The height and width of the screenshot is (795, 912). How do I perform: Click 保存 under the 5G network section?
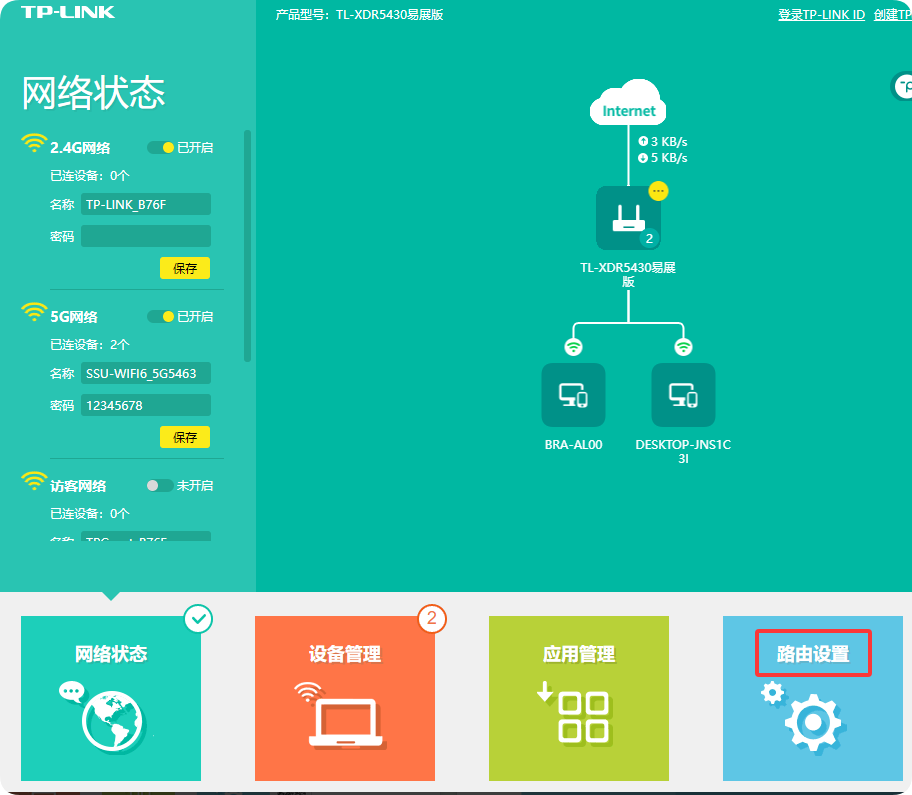point(185,437)
